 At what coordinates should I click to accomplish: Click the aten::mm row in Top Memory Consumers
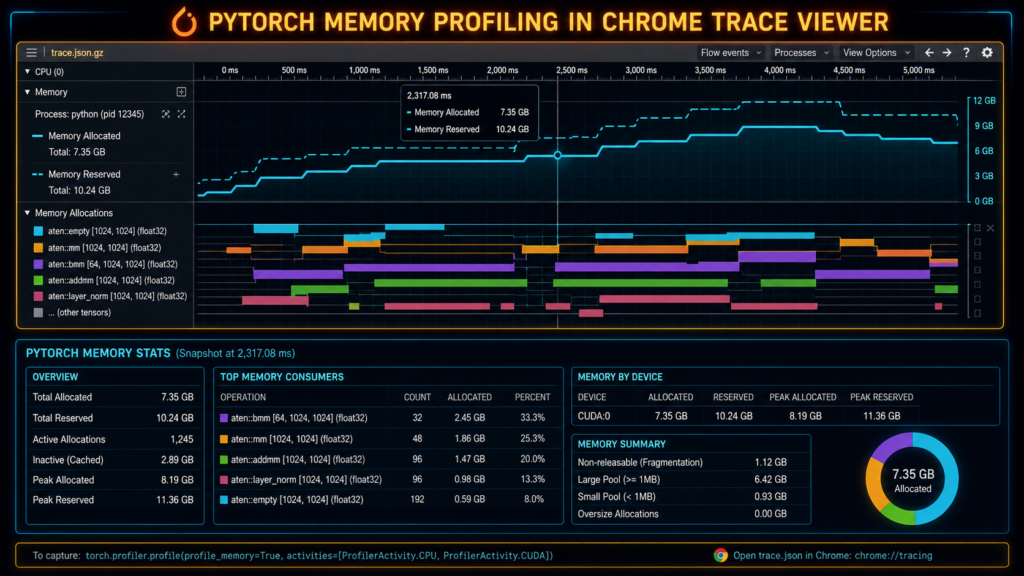(x=388, y=439)
